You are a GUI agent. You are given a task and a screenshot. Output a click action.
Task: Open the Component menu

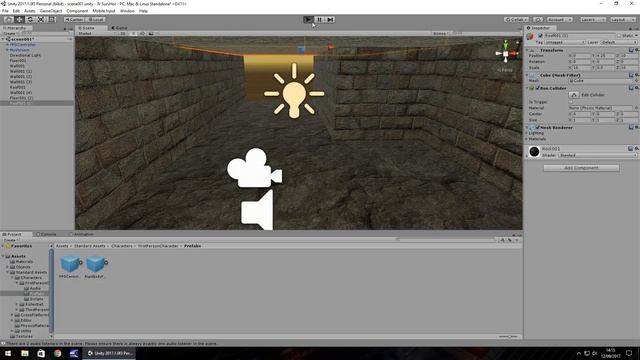pyautogui.click(x=77, y=11)
